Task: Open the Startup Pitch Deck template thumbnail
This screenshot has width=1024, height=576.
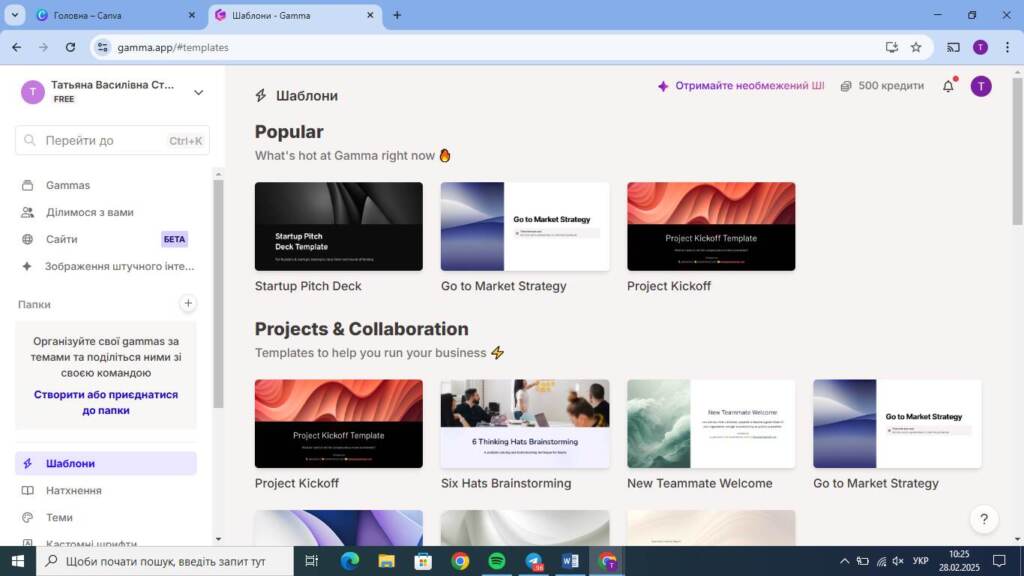Action: (339, 226)
